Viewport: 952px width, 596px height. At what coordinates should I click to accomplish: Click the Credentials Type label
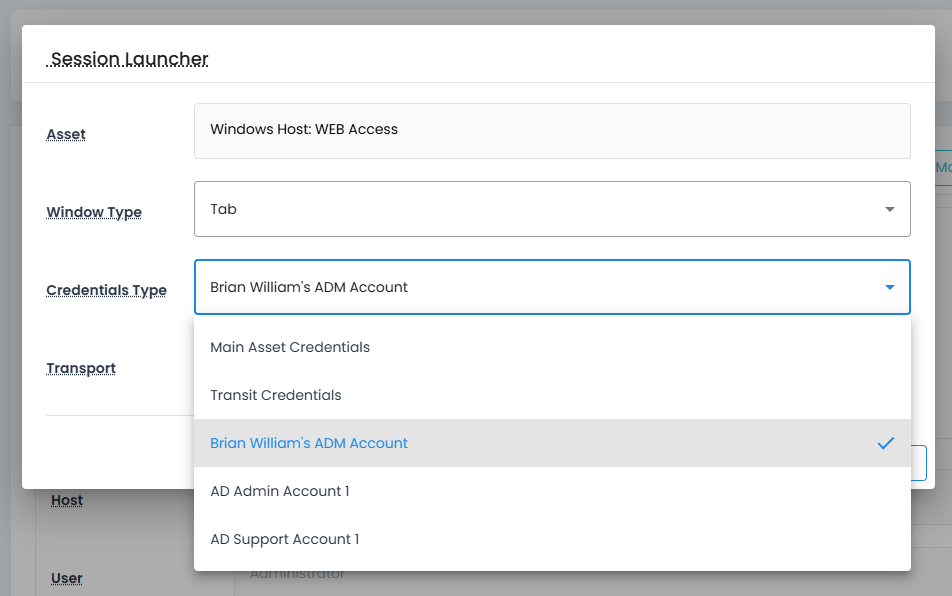point(106,290)
